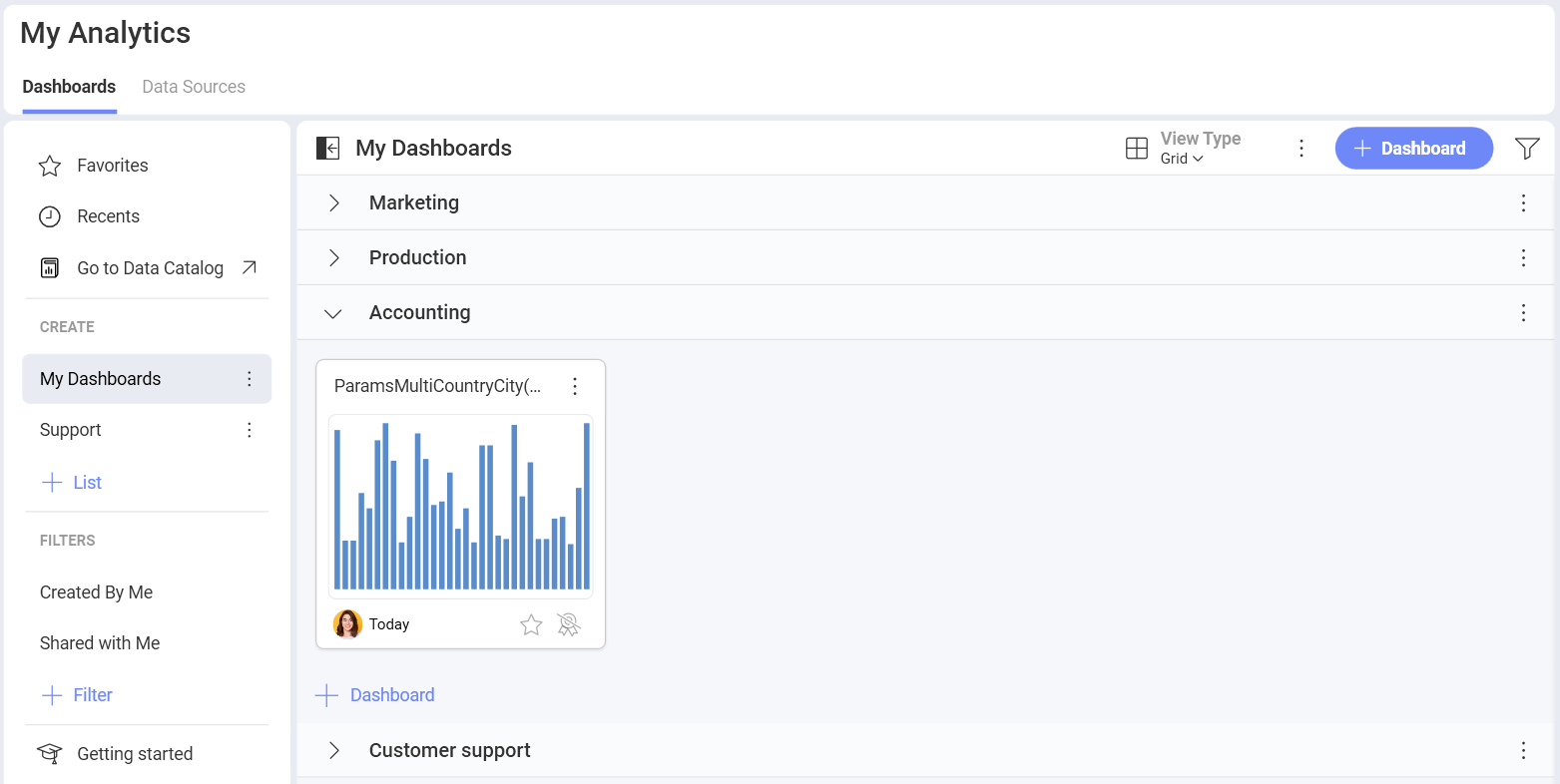
Task: Collapse the sidebar panel icon
Action: point(327,149)
